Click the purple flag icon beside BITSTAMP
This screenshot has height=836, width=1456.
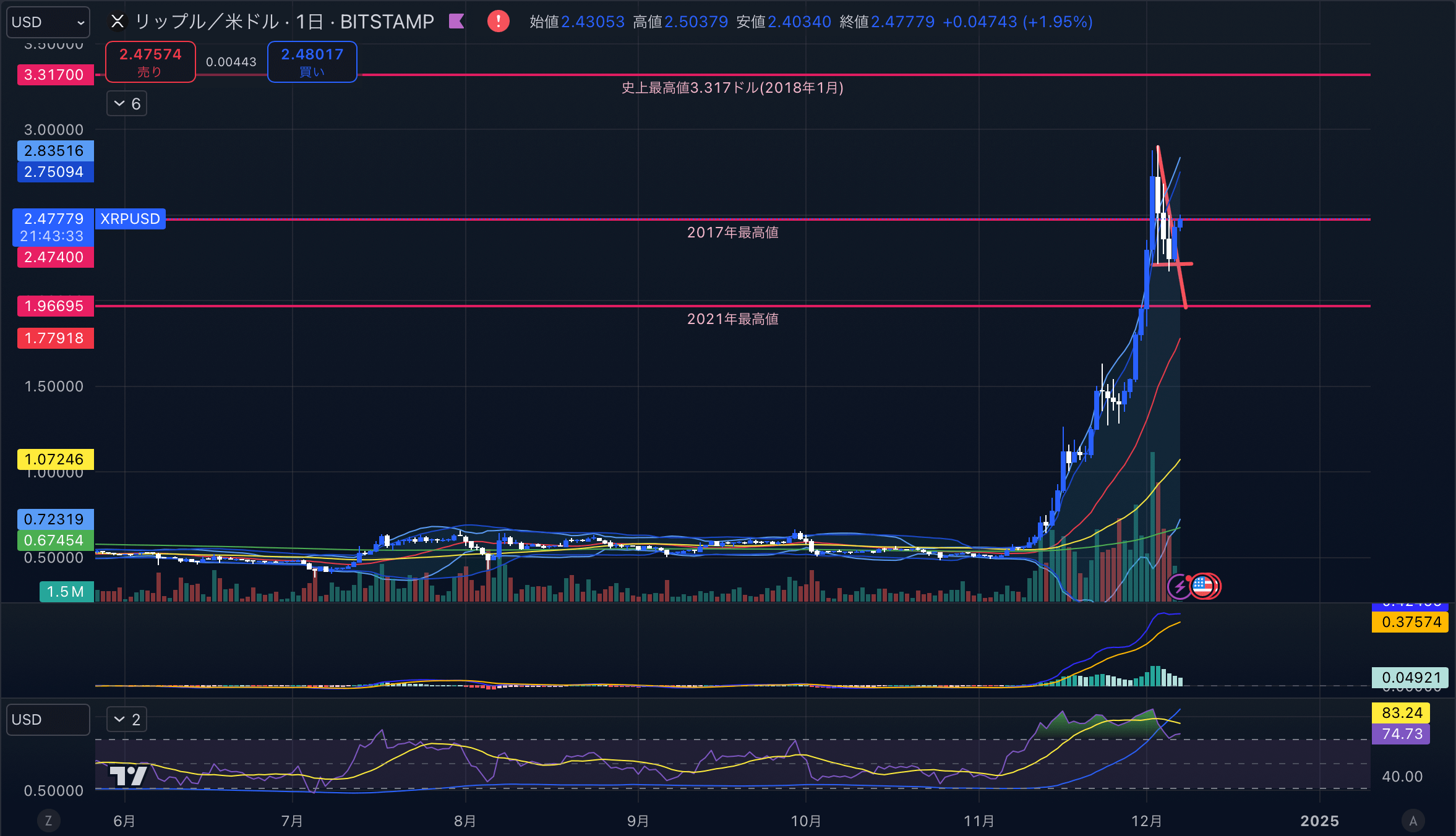coord(456,22)
